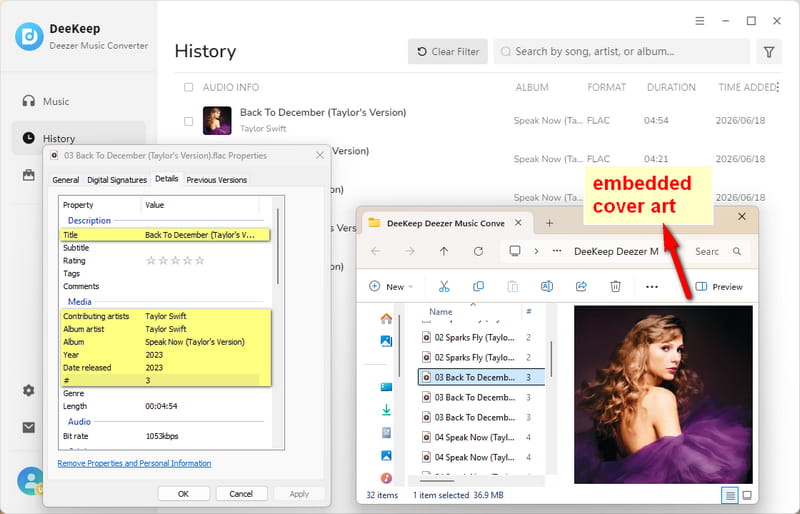Open See more dots in Explorer toolbar

tap(652, 287)
